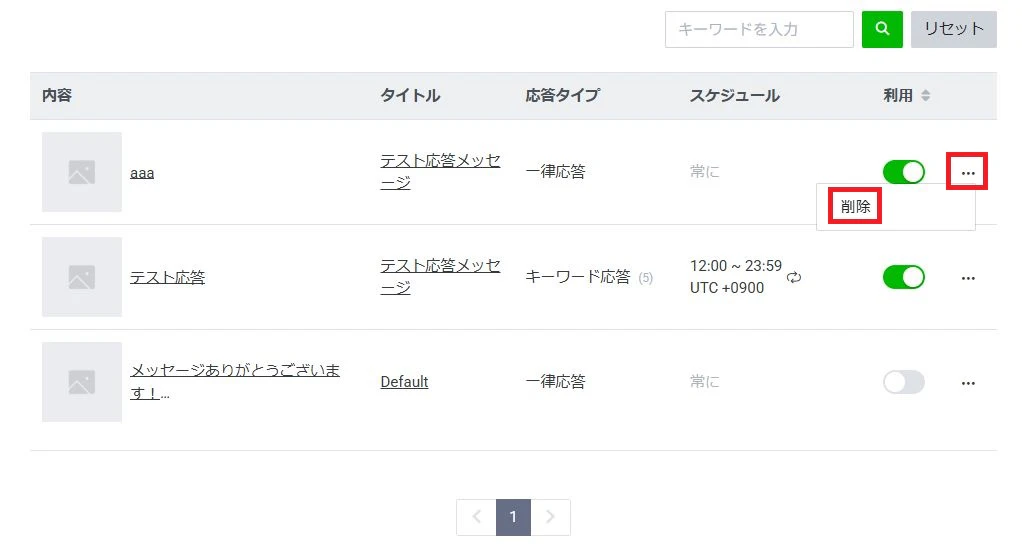Open three-dot menu for テスト応答 row
Screen dimensions: 1022x550
(x=967, y=278)
